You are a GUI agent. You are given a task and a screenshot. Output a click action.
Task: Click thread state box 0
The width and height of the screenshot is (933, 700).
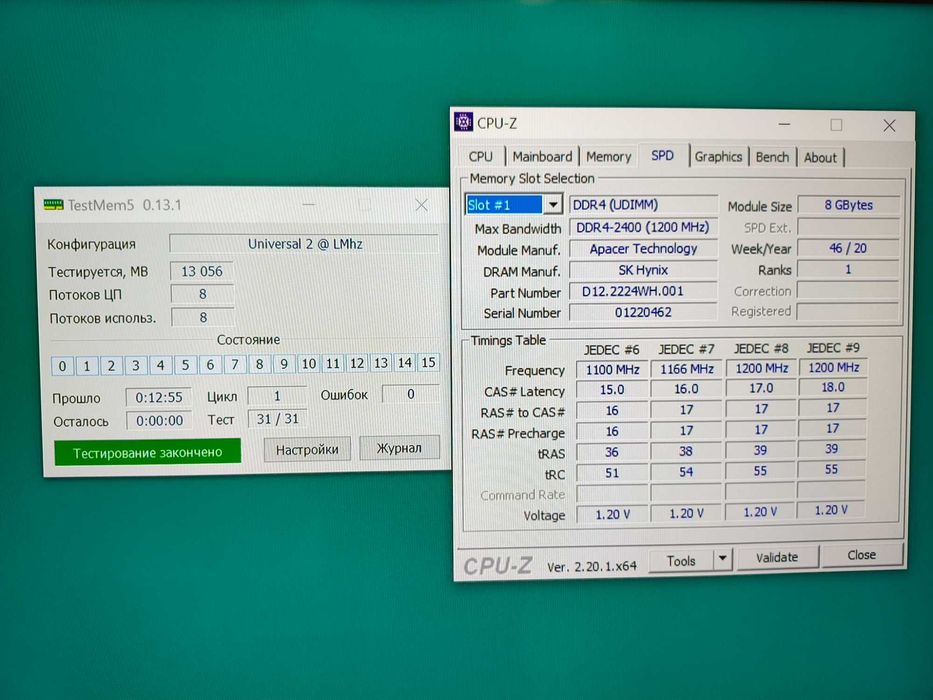62,365
